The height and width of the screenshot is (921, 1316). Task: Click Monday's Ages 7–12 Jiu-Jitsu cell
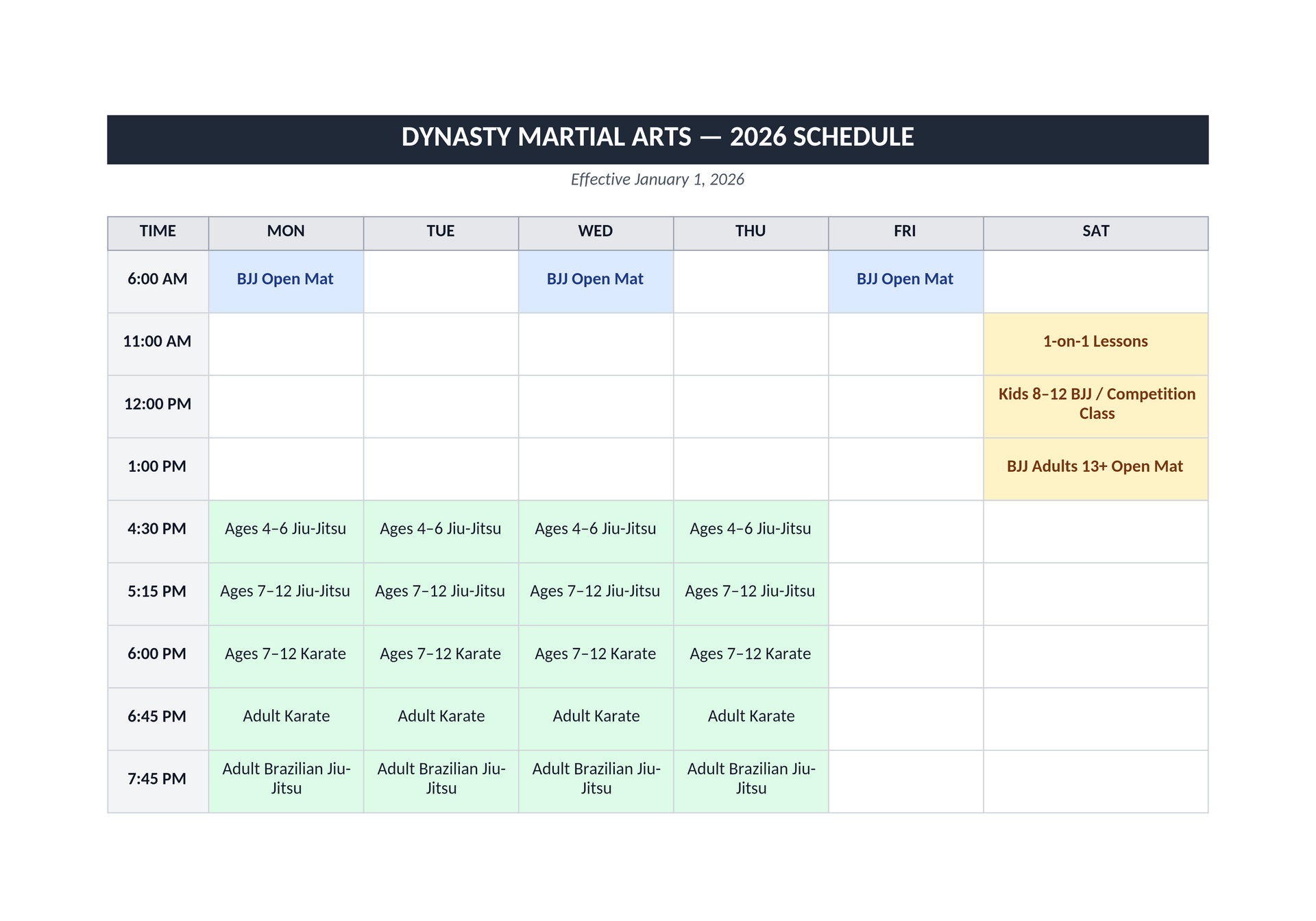(286, 594)
